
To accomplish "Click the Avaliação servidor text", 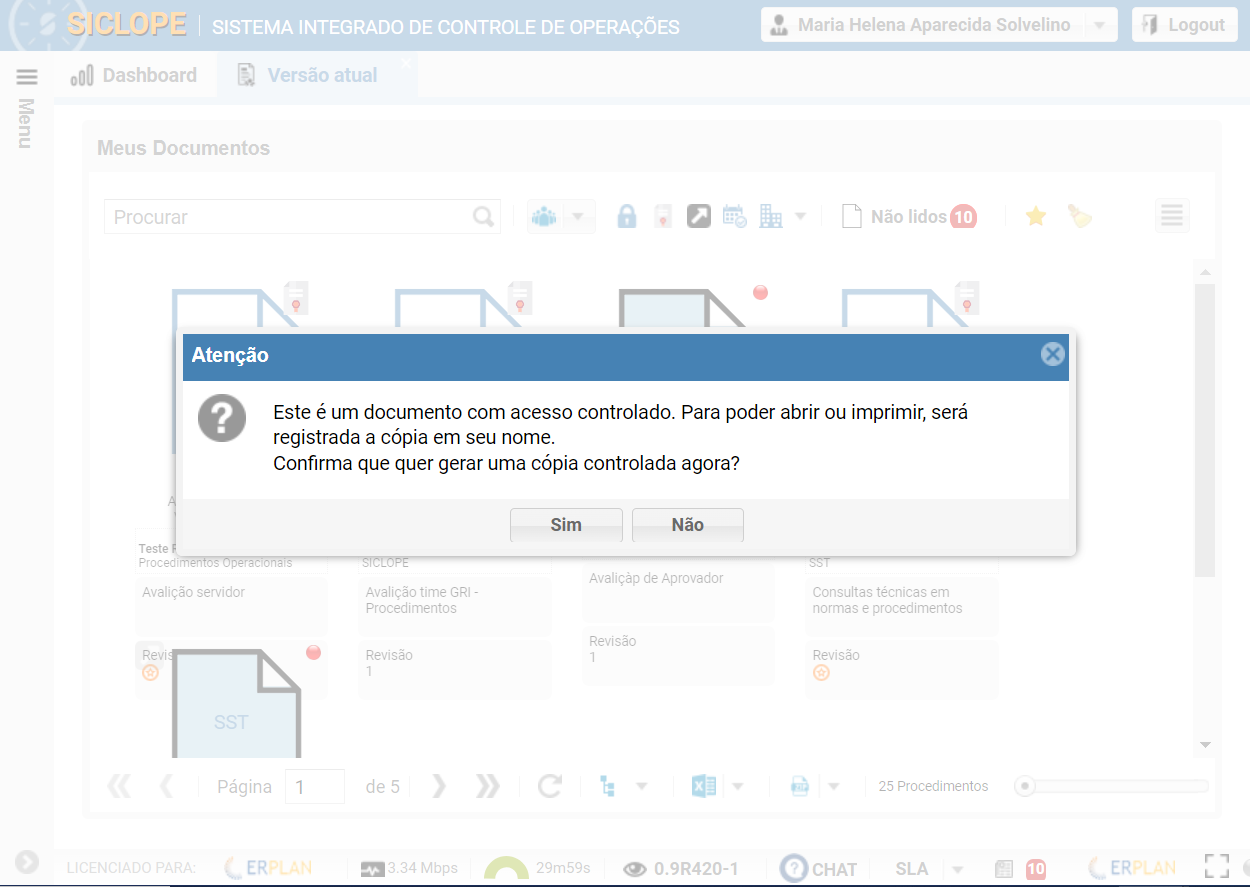I will pos(194,592).
